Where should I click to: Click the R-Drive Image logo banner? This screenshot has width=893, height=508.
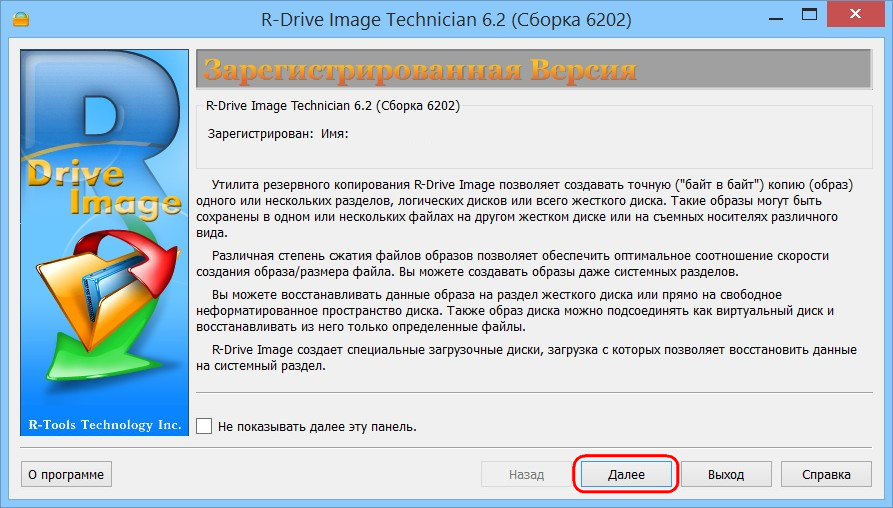pos(104,242)
